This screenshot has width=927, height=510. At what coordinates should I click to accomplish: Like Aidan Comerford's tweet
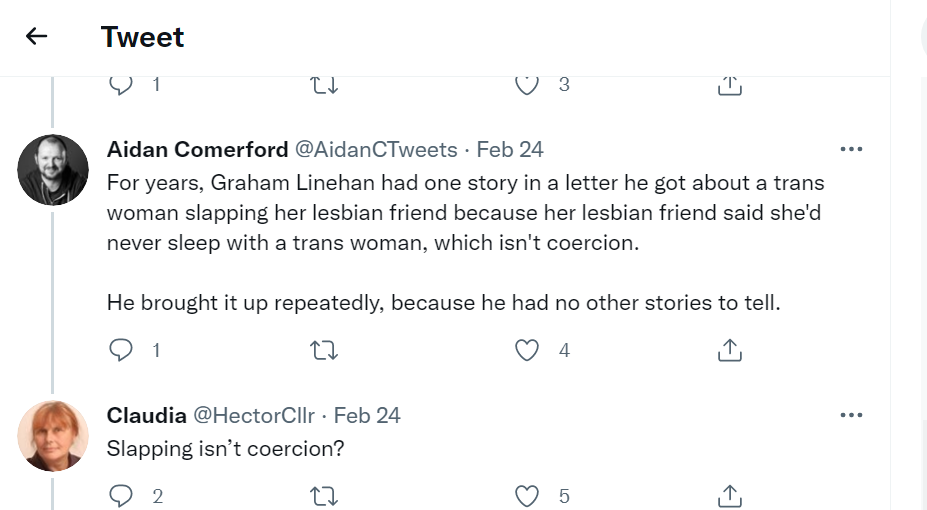pos(527,349)
